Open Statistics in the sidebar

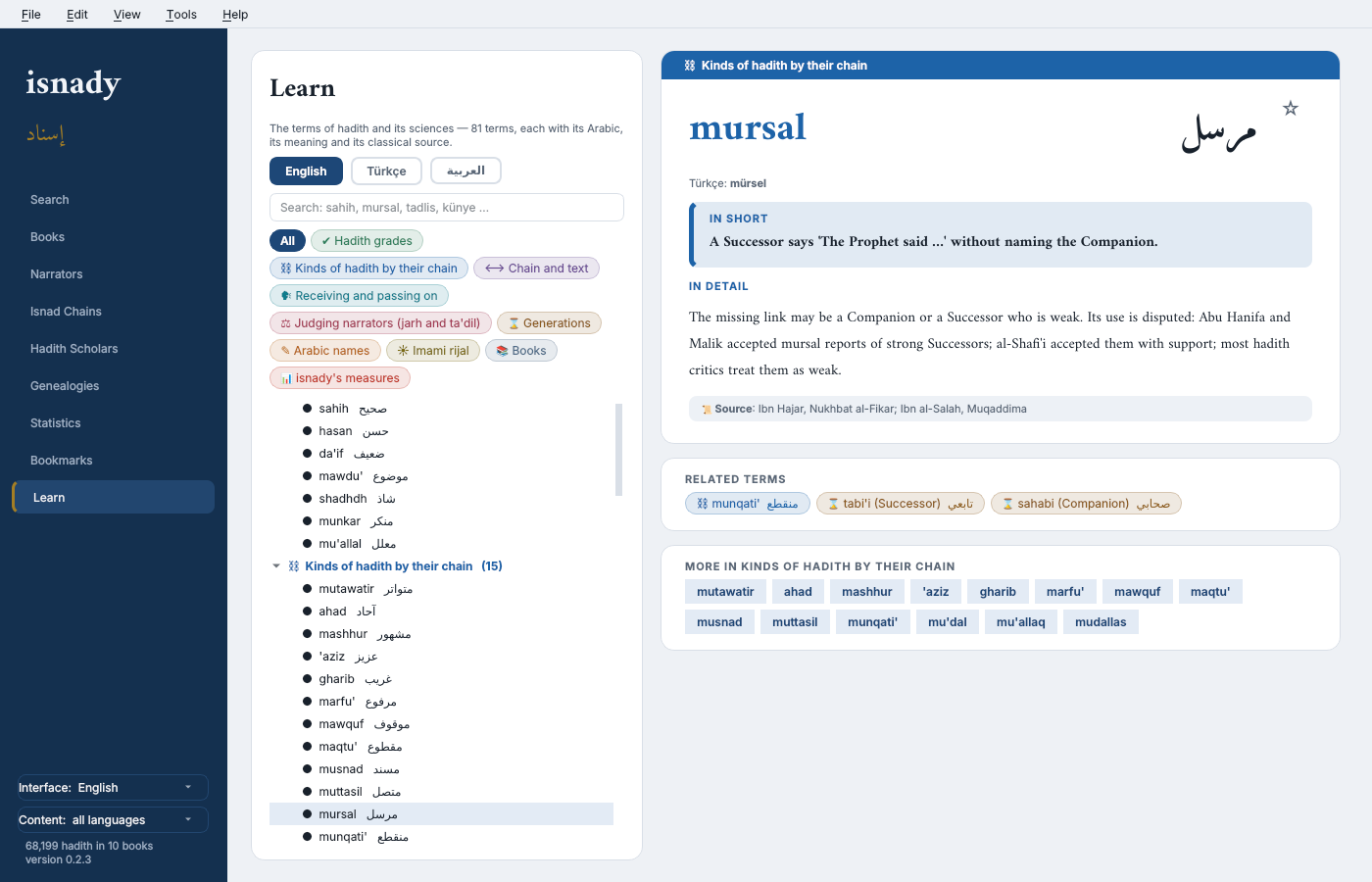(x=113, y=423)
